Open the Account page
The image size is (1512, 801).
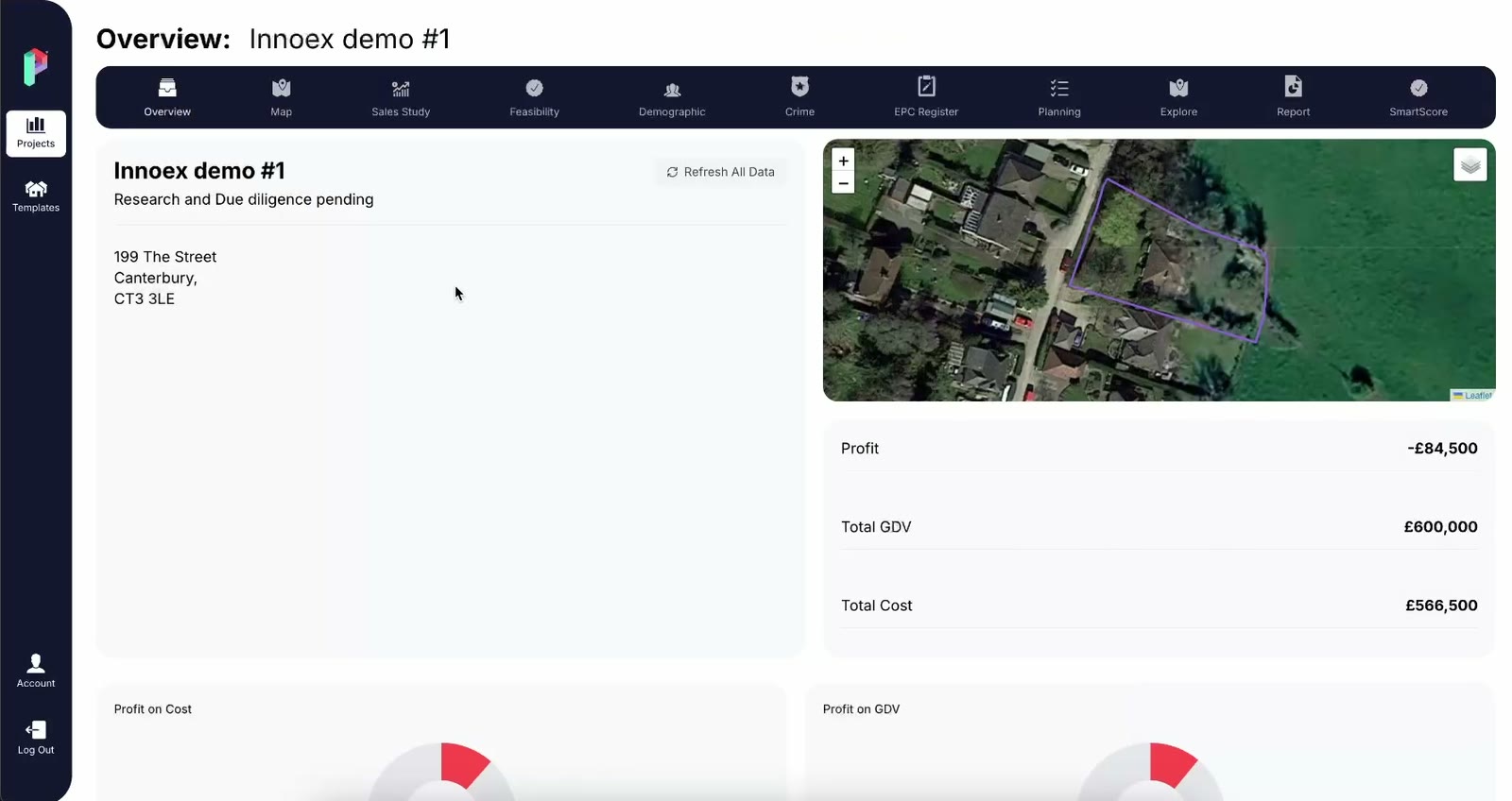36,671
